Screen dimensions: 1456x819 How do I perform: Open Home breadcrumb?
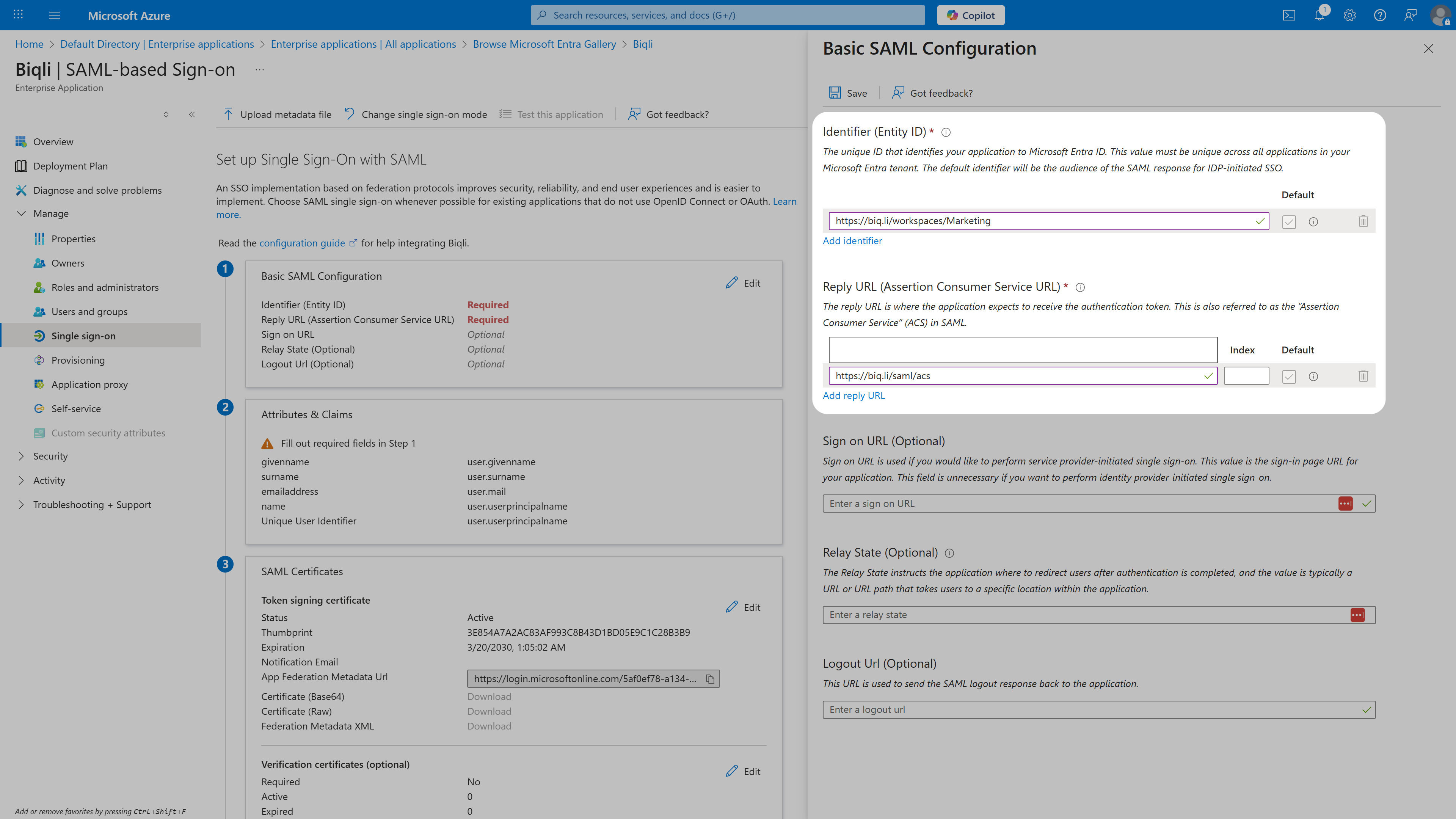pos(29,44)
